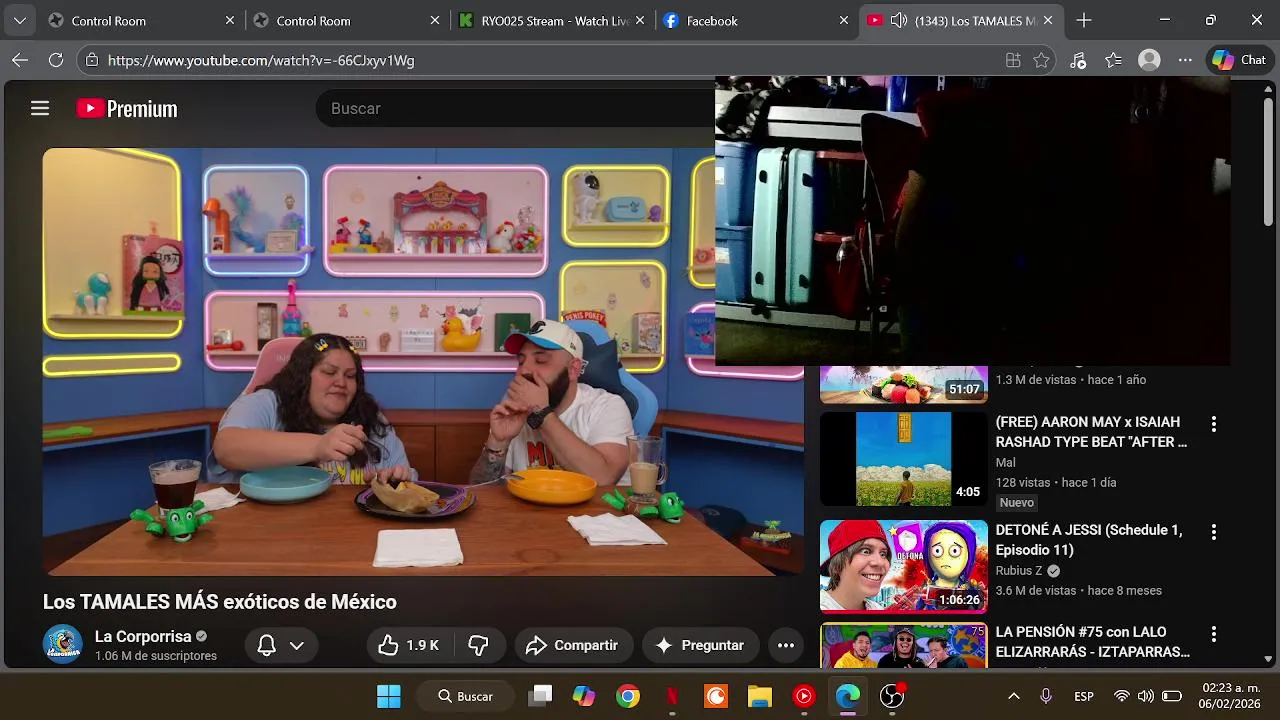Open options for LA PENSIÓN #75 video

click(x=1214, y=634)
